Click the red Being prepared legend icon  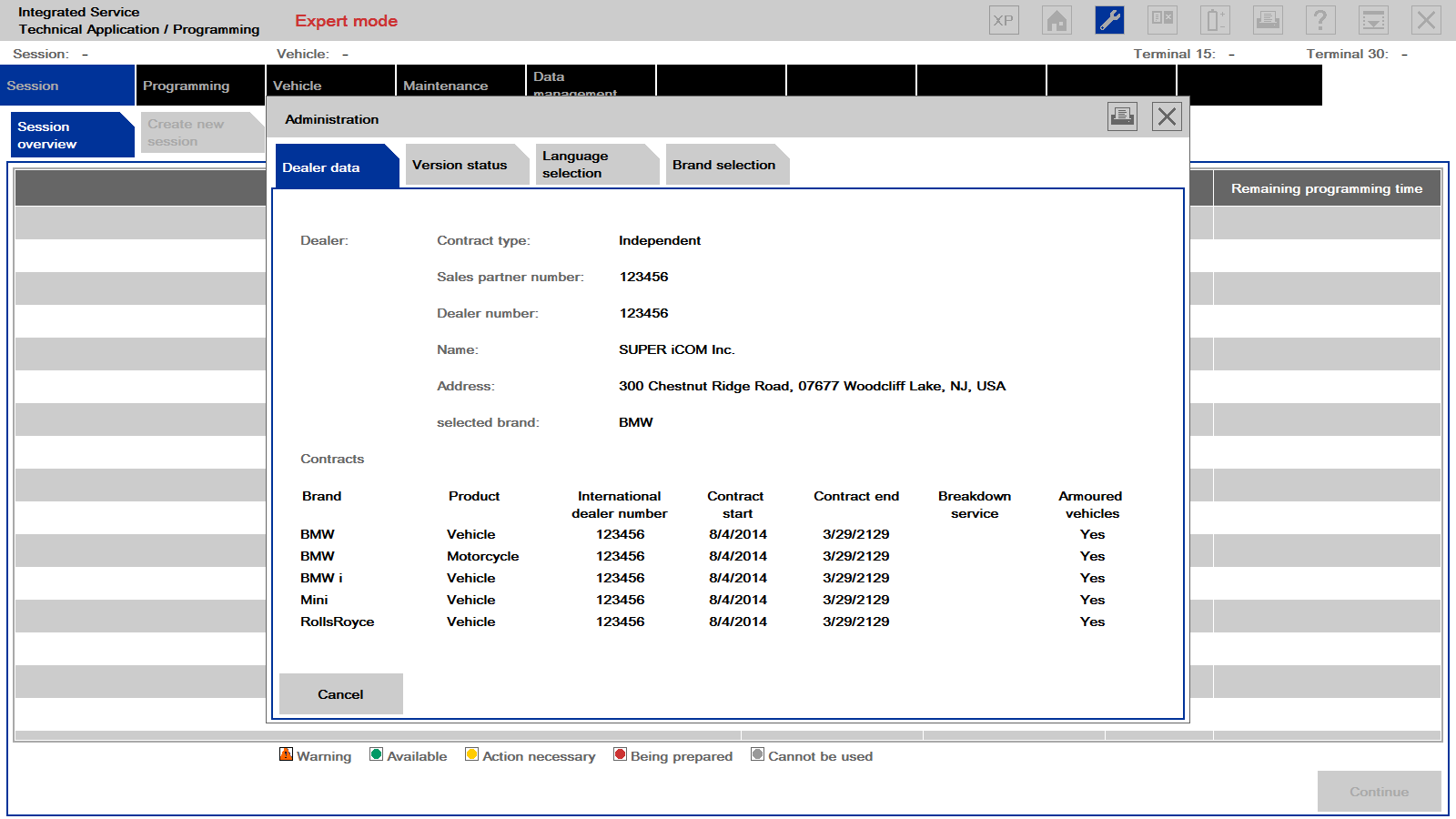[620, 754]
